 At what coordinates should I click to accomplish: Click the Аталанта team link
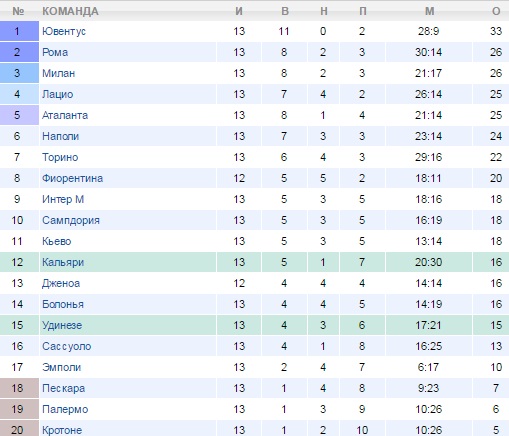(x=65, y=115)
